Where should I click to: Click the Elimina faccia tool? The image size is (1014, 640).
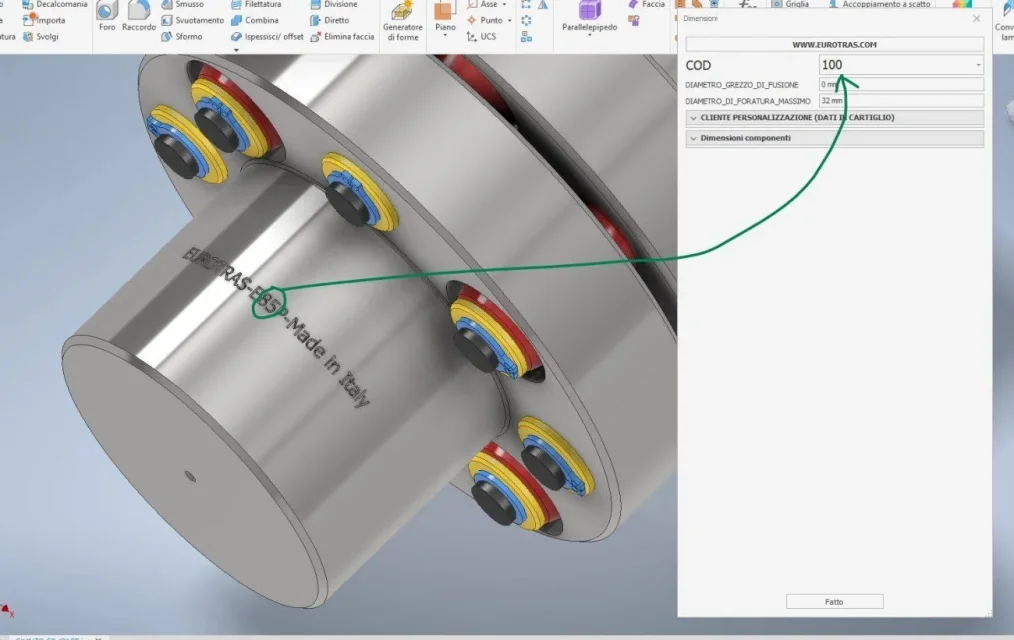342,36
